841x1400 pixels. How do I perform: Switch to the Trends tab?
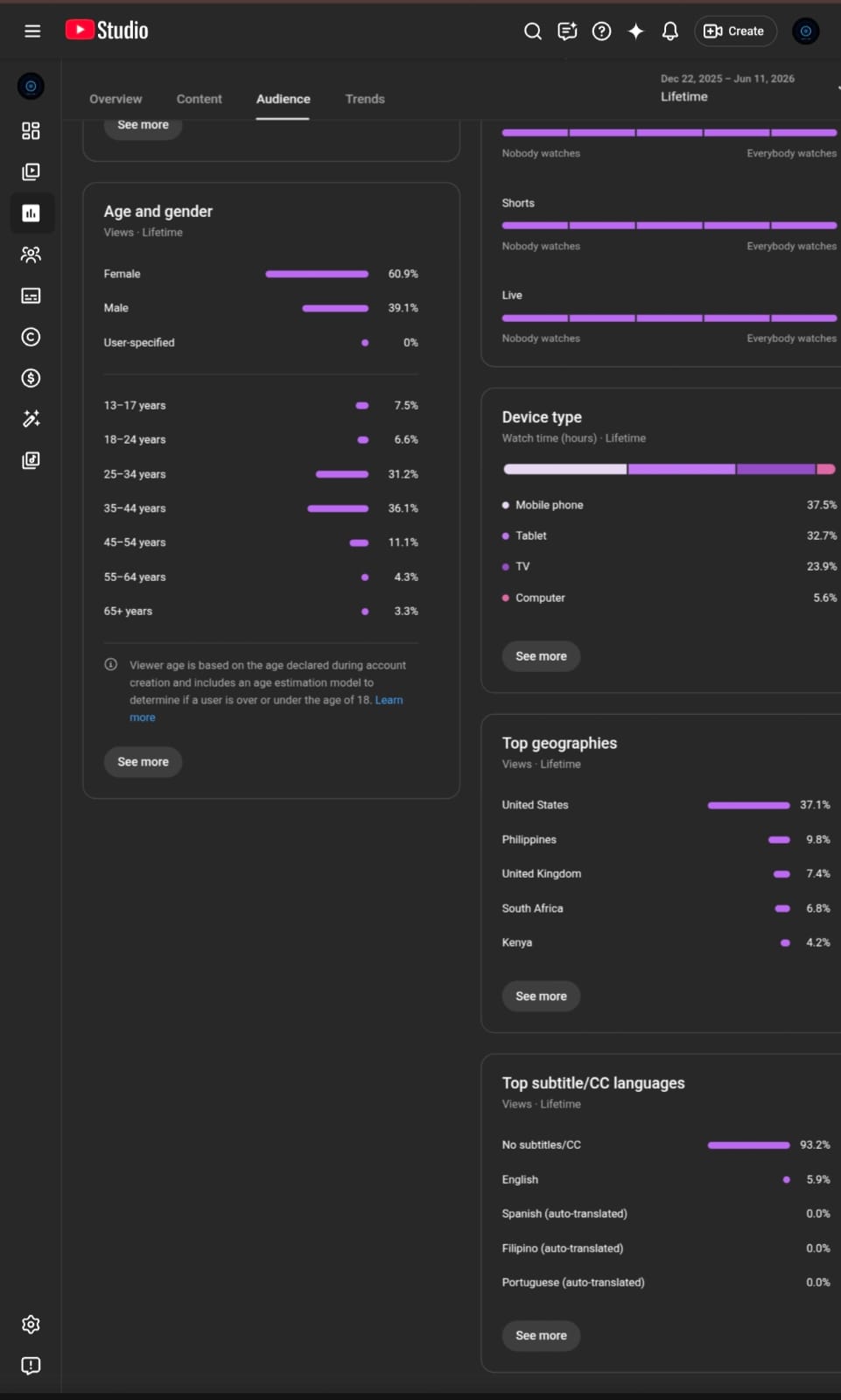click(x=365, y=99)
